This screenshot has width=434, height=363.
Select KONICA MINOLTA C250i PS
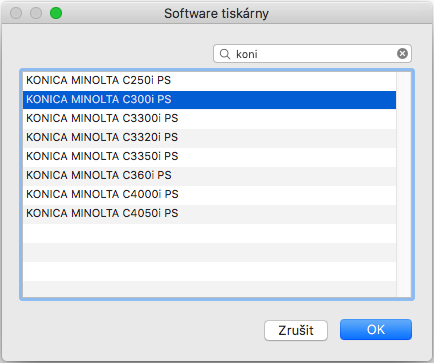tap(209, 80)
